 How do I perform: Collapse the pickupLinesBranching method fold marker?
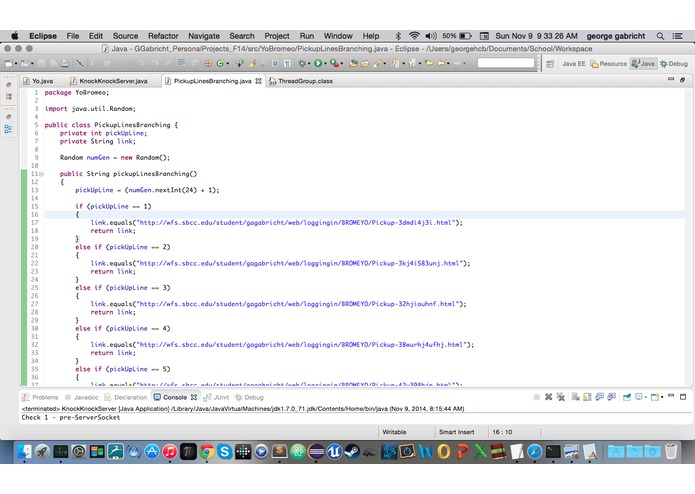pyautogui.click(x=41, y=174)
